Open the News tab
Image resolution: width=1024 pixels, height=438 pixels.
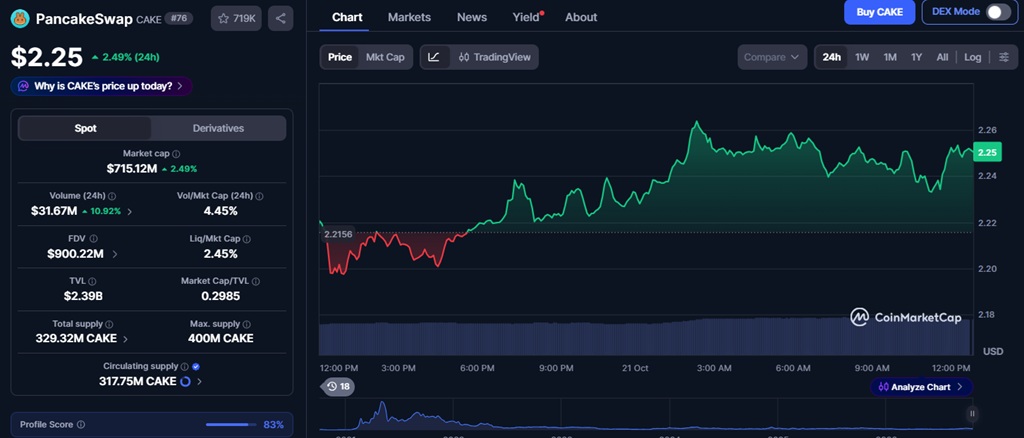coord(472,17)
